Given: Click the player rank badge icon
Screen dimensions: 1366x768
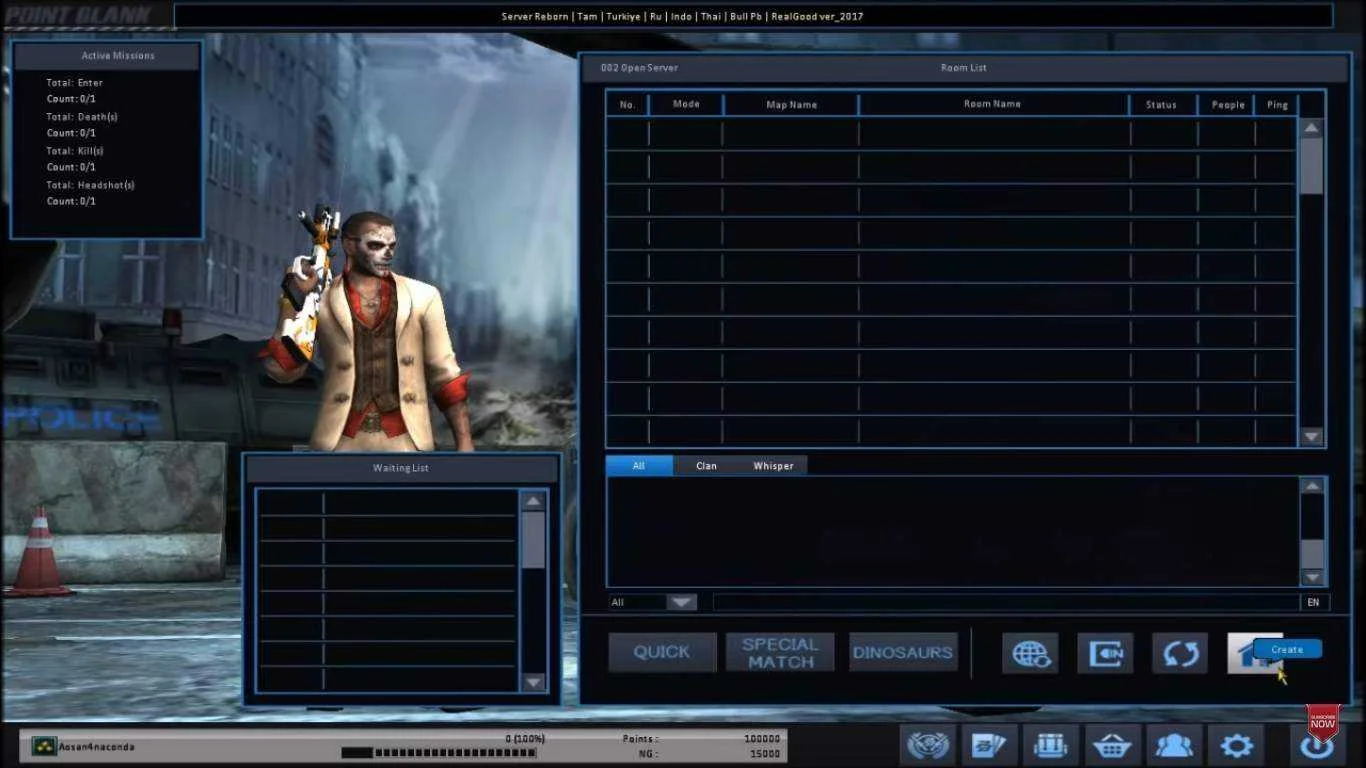Looking at the screenshot, I should click(43, 746).
